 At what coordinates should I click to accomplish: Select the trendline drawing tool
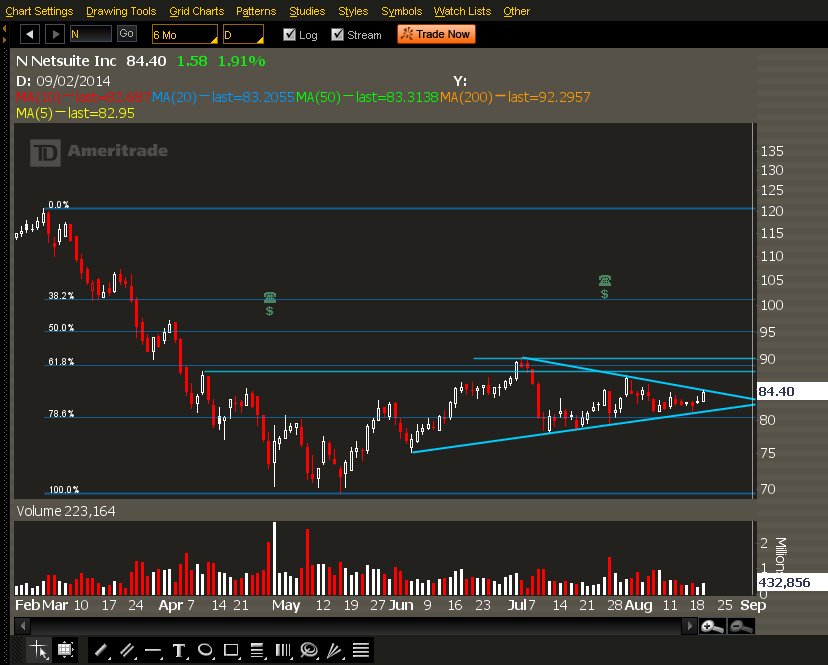[101, 650]
